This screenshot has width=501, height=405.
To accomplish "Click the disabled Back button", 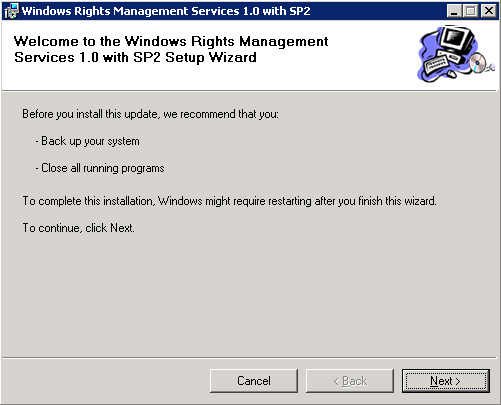I will [x=350, y=381].
